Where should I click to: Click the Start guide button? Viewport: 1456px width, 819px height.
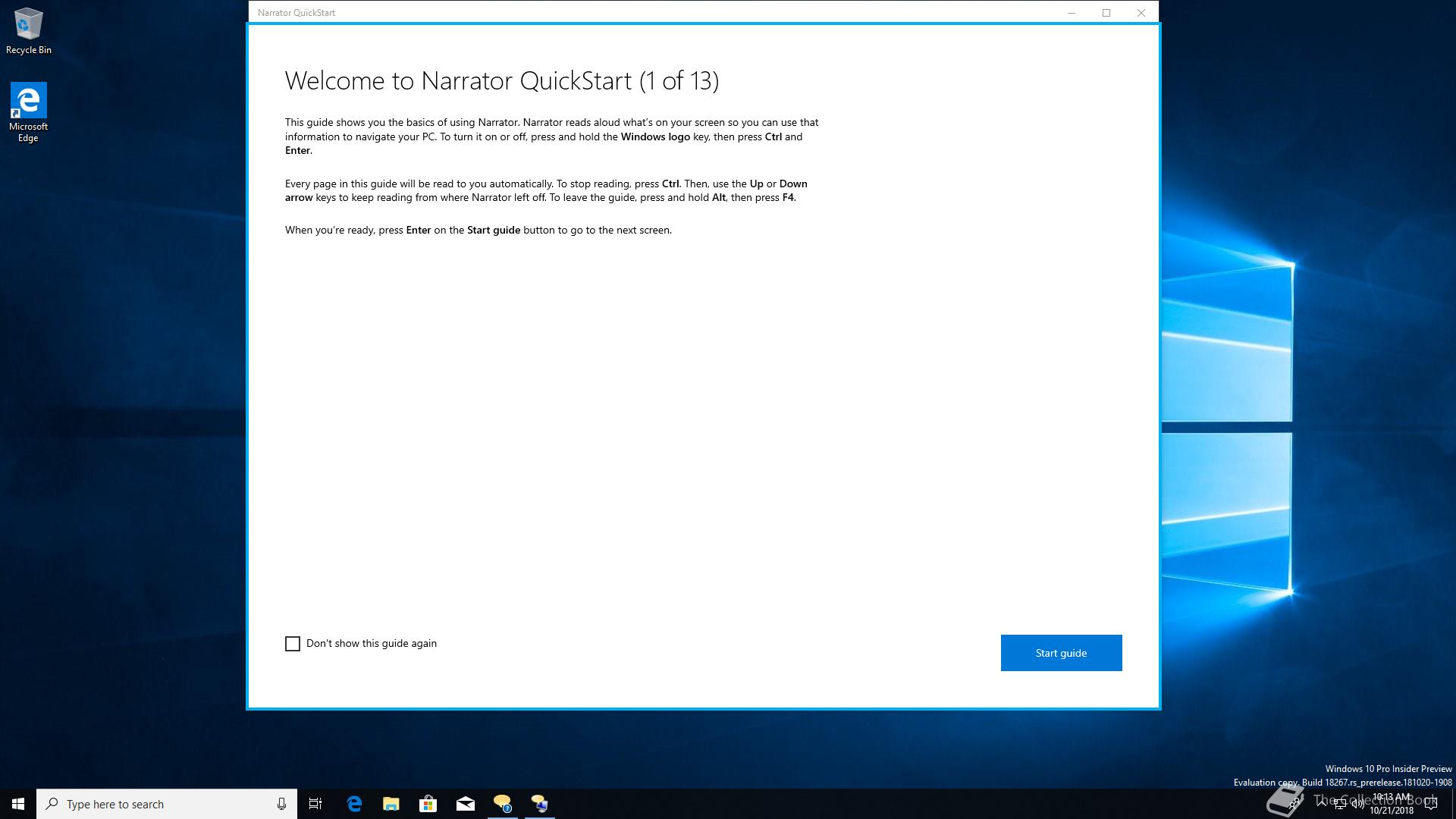(1061, 653)
